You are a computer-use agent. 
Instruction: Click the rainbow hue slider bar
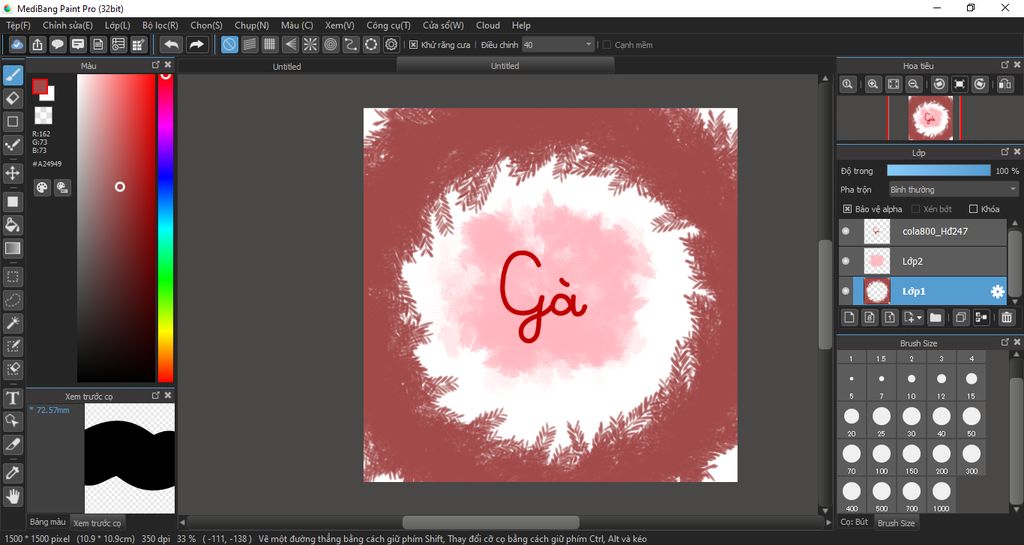(165, 228)
